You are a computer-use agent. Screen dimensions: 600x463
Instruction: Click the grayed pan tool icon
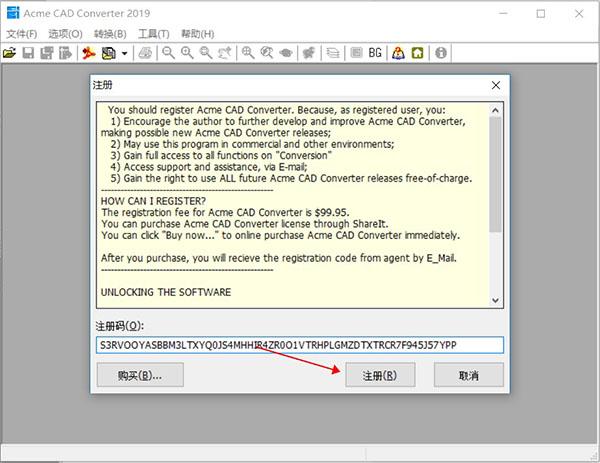309,53
